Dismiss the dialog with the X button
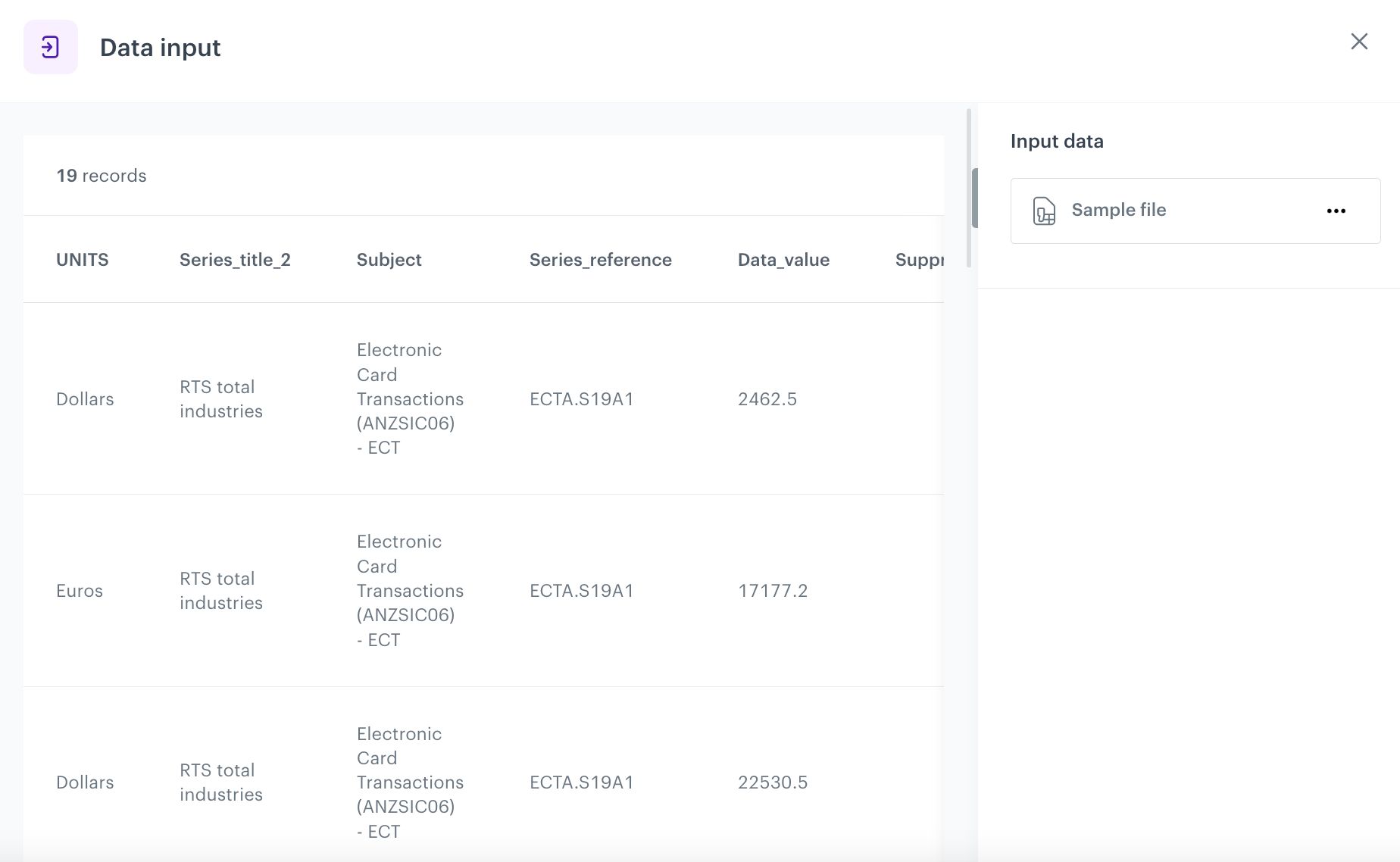This screenshot has width=1400, height=862. click(1359, 42)
